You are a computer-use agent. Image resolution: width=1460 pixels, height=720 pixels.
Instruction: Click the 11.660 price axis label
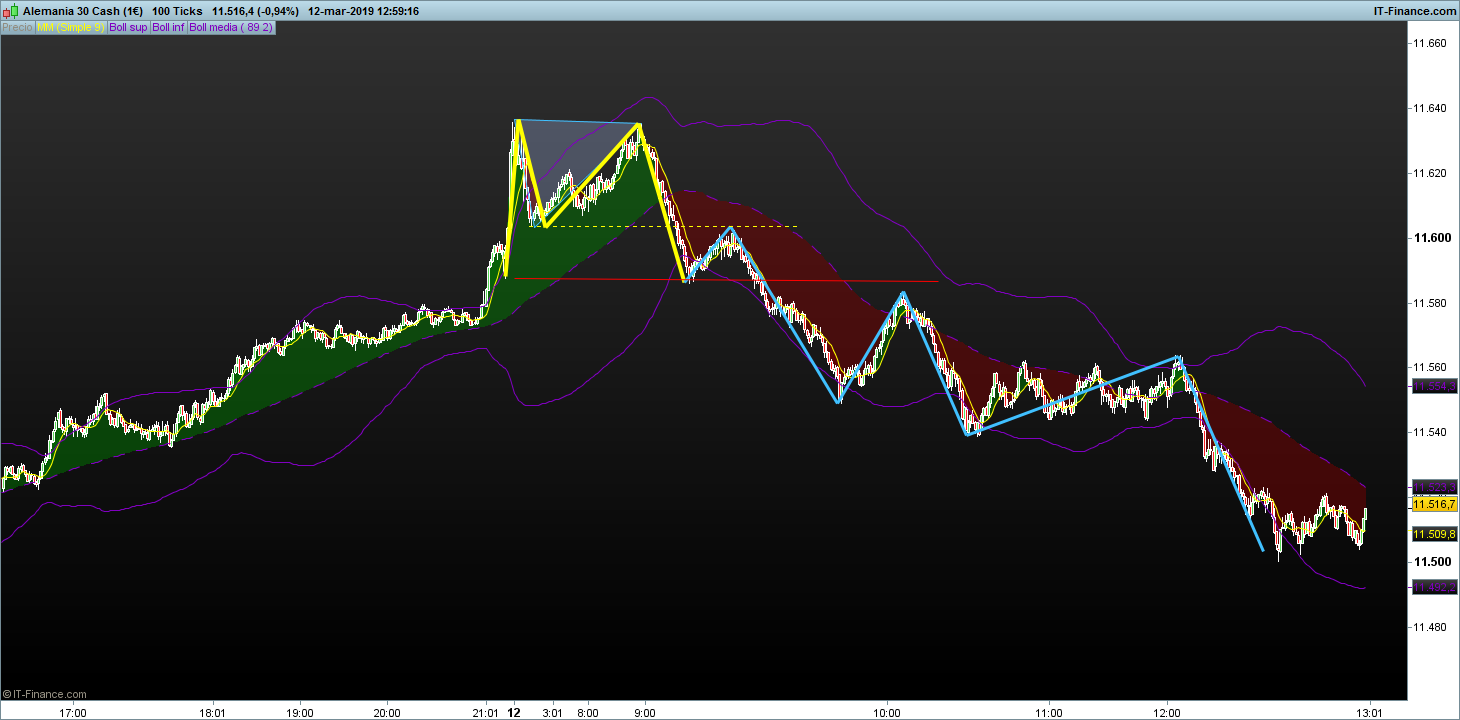point(1429,43)
